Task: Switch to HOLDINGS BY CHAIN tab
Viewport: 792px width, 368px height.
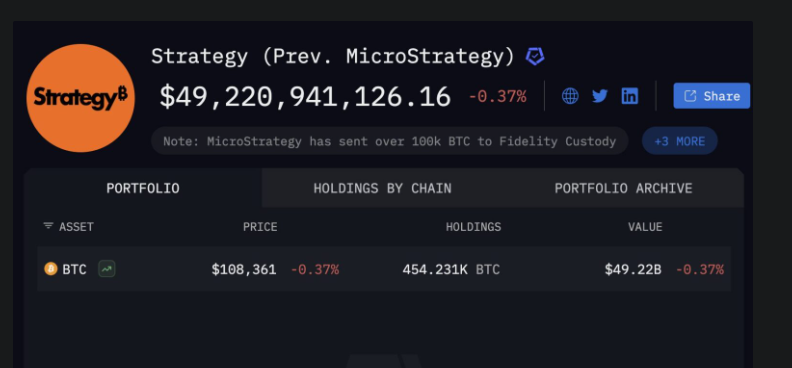Action: click(382, 188)
